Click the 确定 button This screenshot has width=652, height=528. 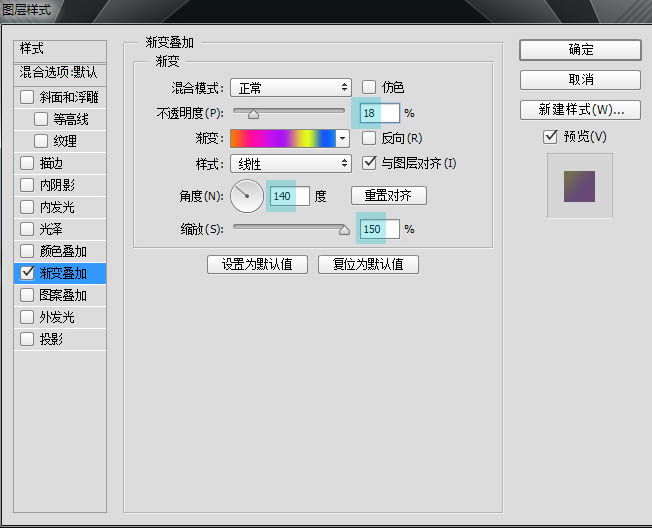580,50
